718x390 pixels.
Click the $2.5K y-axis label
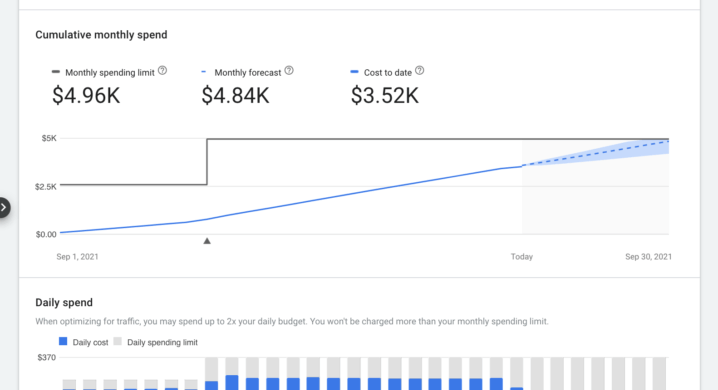pos(46,187)
